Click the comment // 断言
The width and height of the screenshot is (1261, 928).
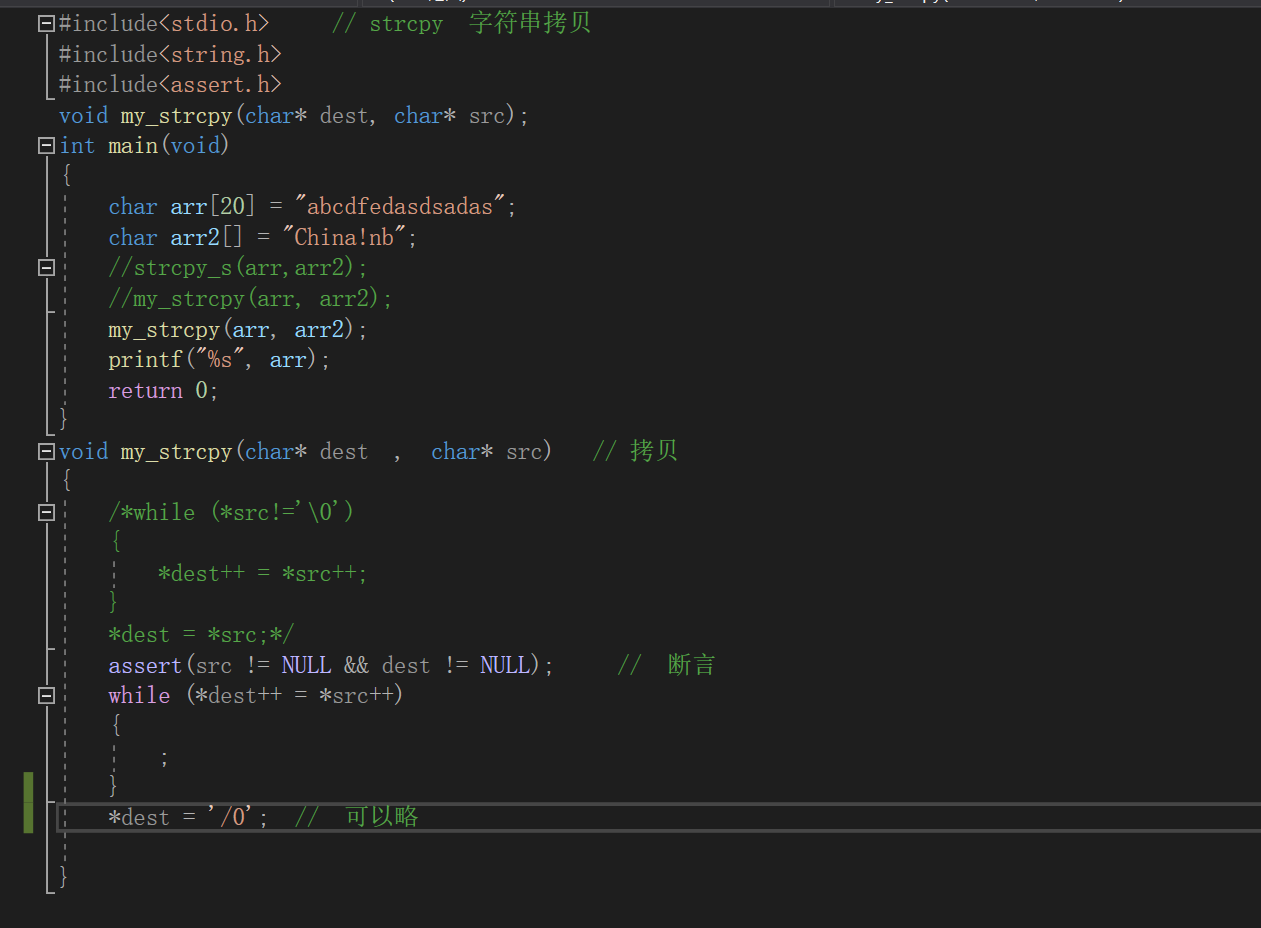point(666,665)
